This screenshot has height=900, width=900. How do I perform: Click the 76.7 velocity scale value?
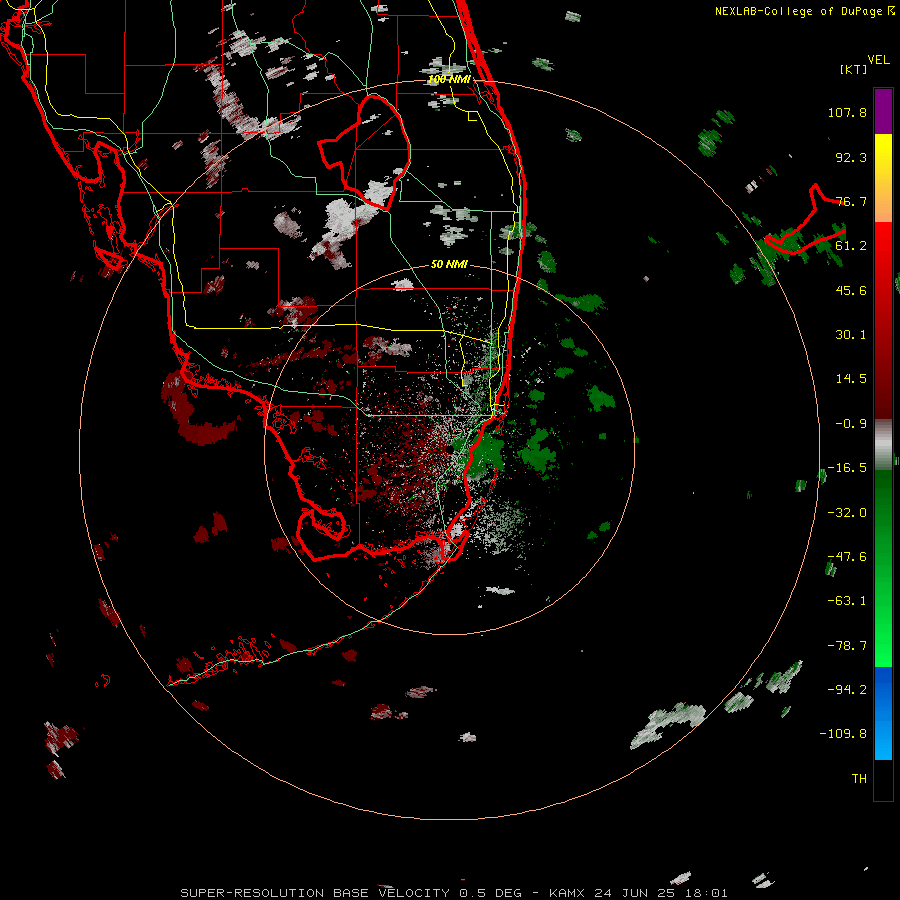coord(851,201)
